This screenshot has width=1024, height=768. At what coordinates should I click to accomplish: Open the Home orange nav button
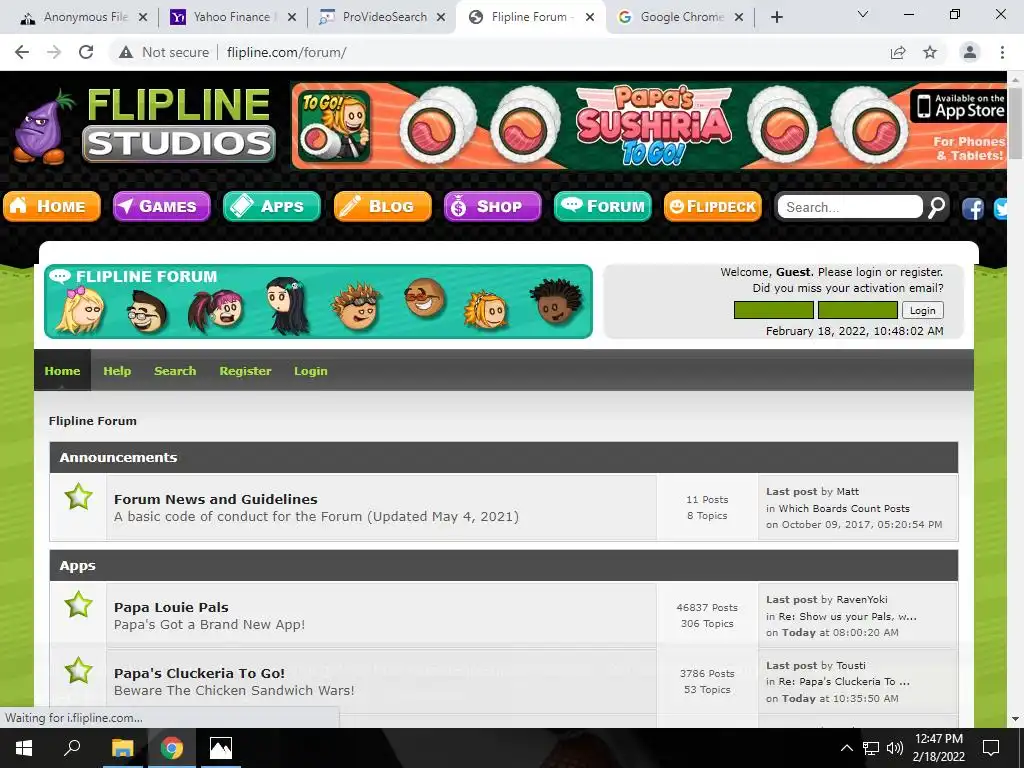point(52,206)
